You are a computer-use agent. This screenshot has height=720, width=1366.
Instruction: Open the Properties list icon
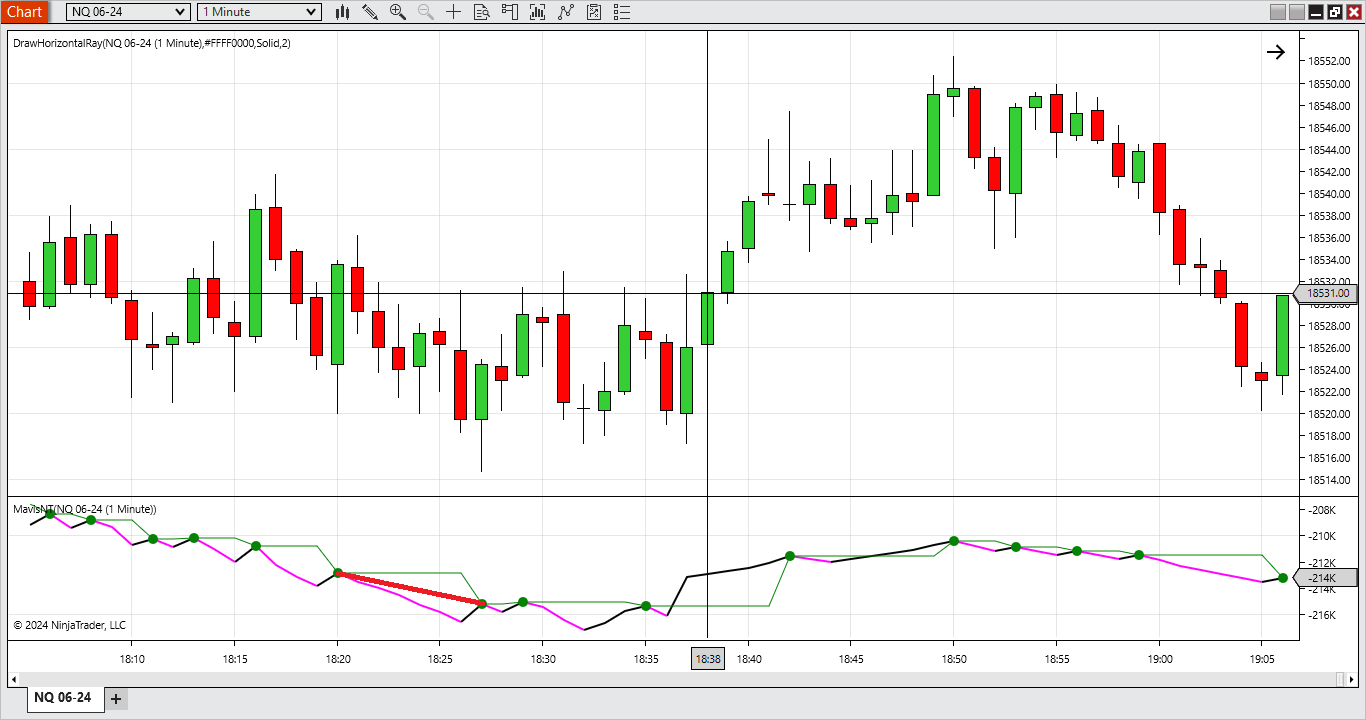622,12
